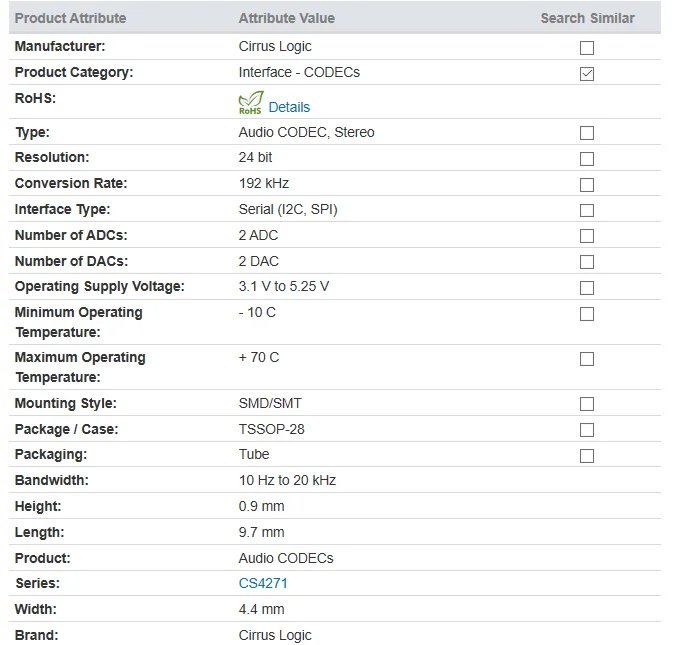Tick the Type Audio CODEC checkbox
This screenshot has height=645, width=674.
(587, 133)
